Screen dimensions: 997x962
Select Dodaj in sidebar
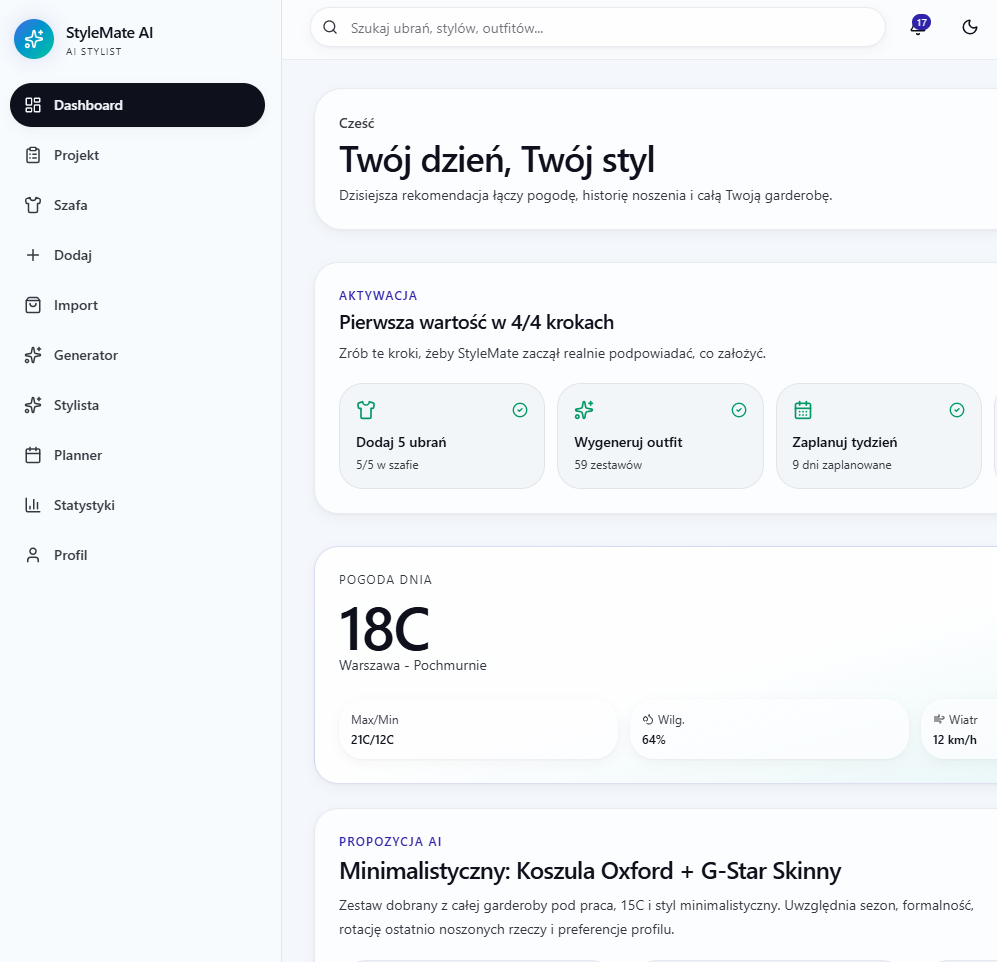pos(137,255)
